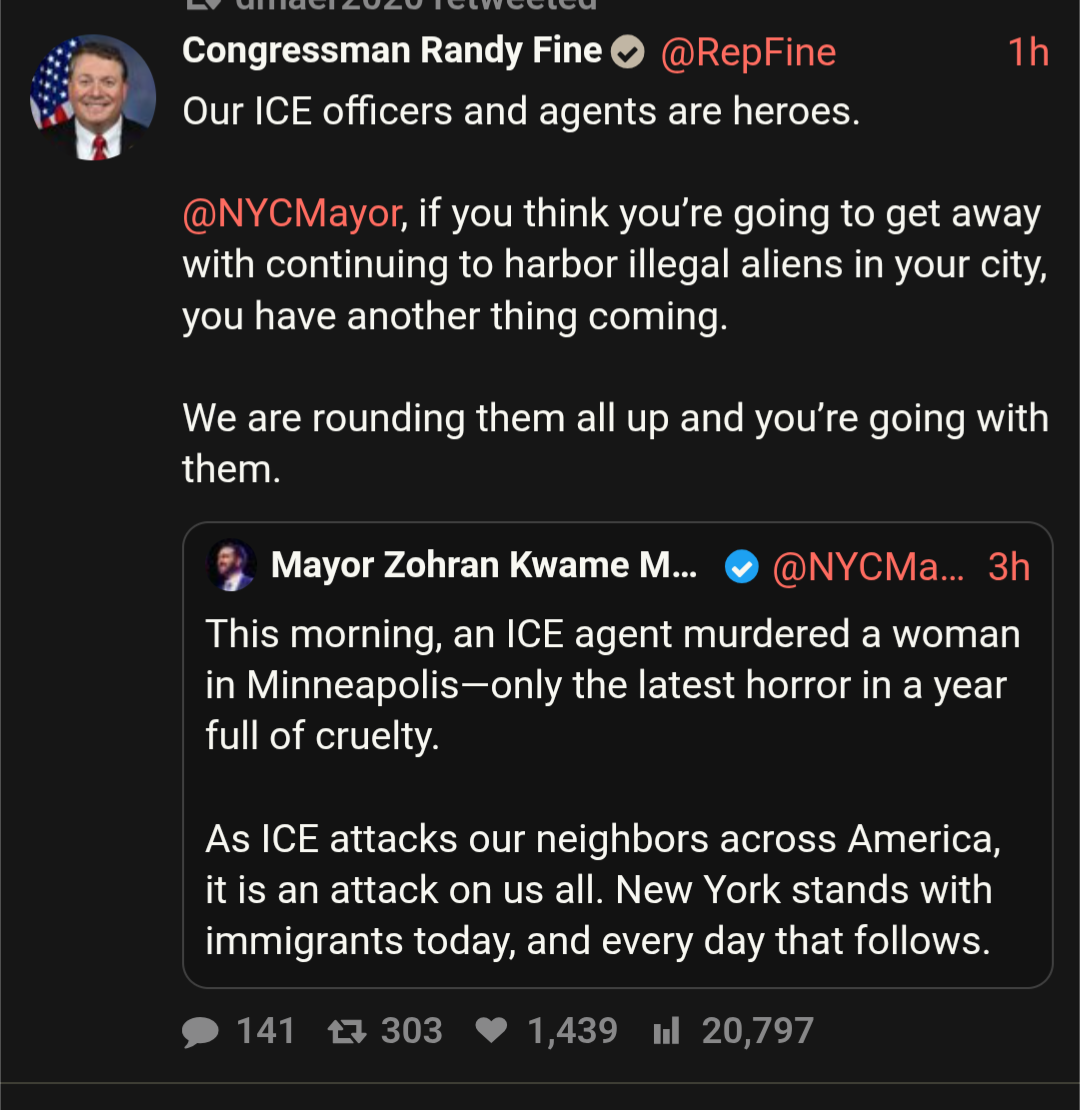
Task: Like the tweet with the heart icon
Action: [491, 1031]
